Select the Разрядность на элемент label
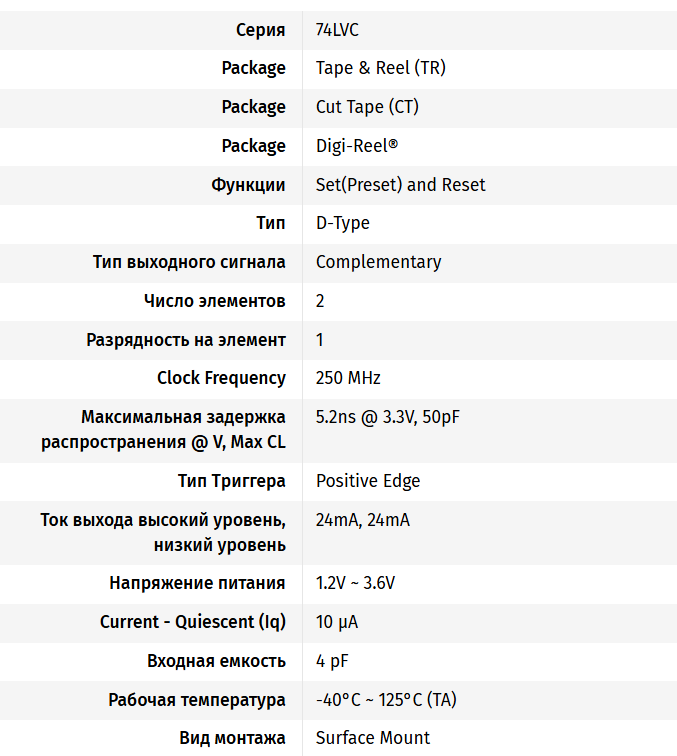Image resolution: width=677 pixels, height=756 pixels. [186, 340]
